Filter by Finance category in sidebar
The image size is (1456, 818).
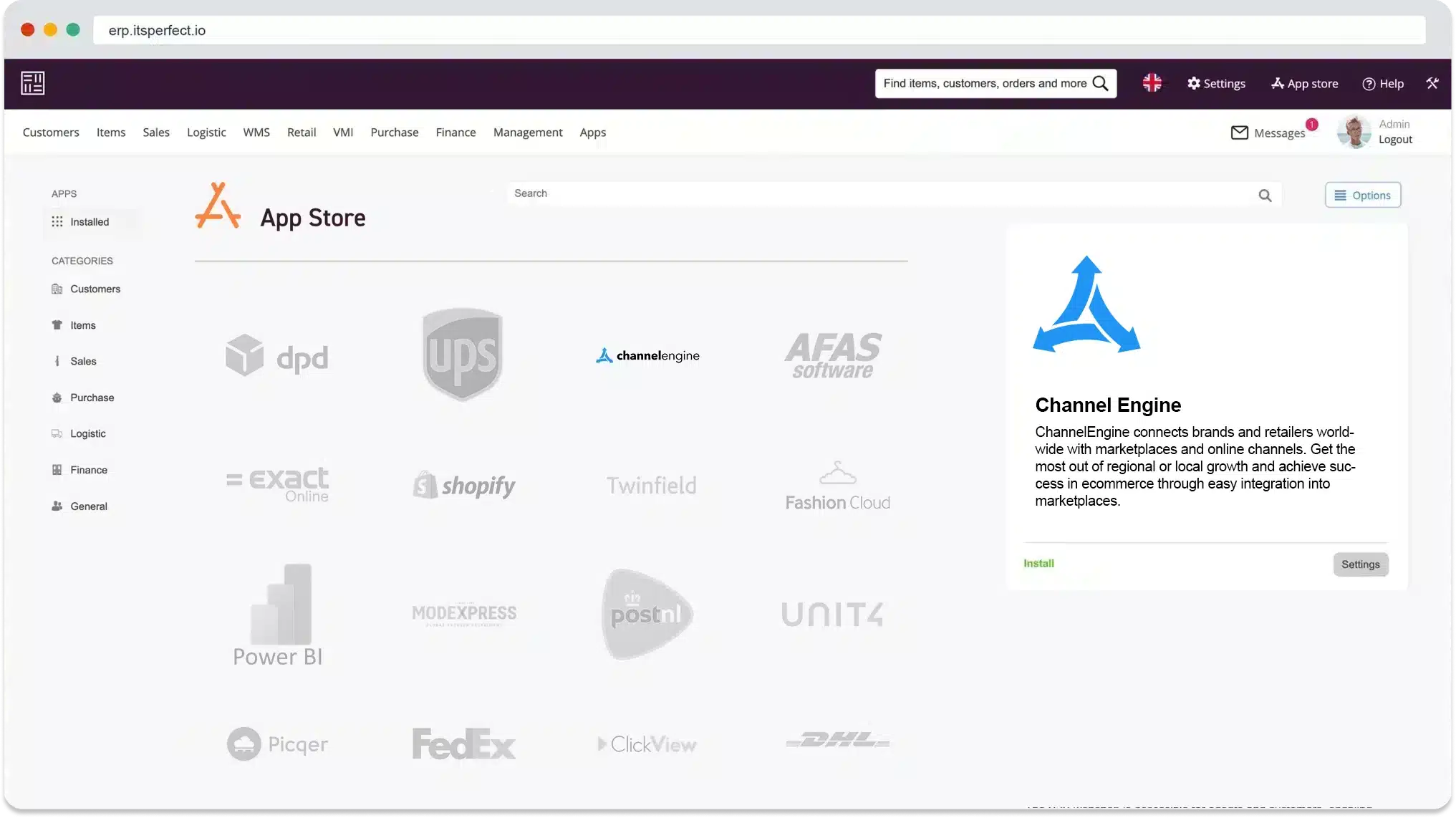pyautogui.click(x=79, y=470)
